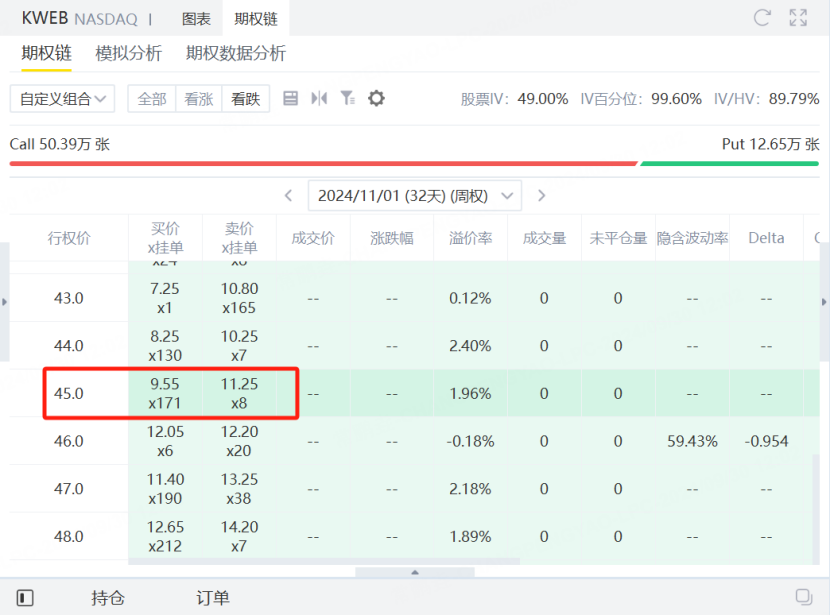This screenshot has height=616, width=830.
Task: Open the 2024/11/01 expiration date dropdown
Action: click(x=414, y=195)
